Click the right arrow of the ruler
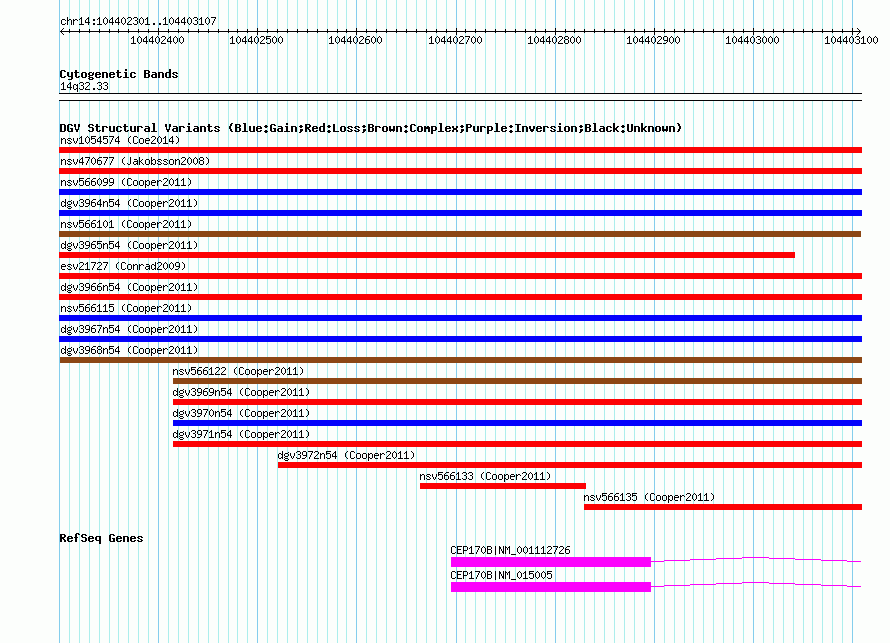This screenshot has width=890, height=643. coord(859,31)
